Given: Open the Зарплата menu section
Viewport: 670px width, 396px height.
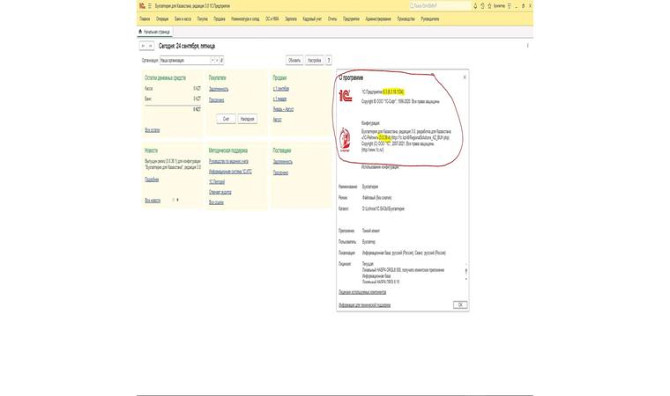Looking at the screenshot, I should coord(291,19).
